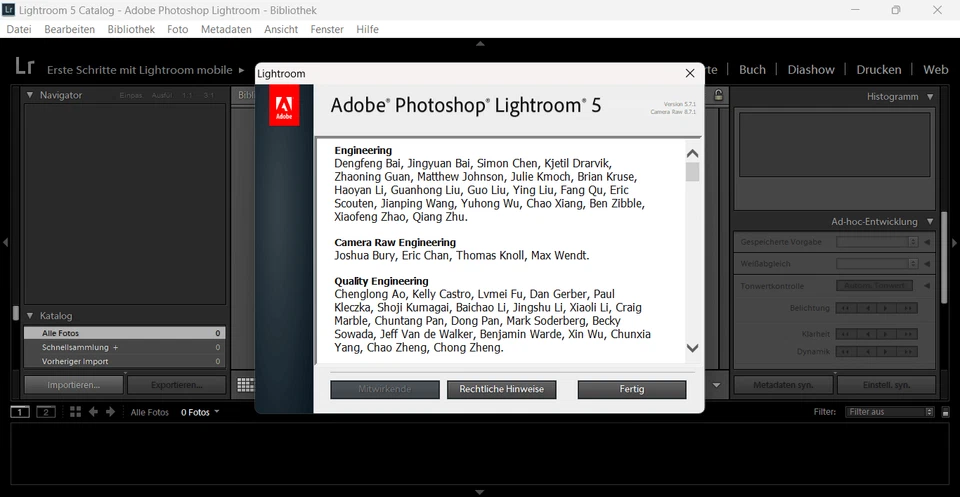Decrease Klarheit by large step
960x497 pixels.
(846, 334)
